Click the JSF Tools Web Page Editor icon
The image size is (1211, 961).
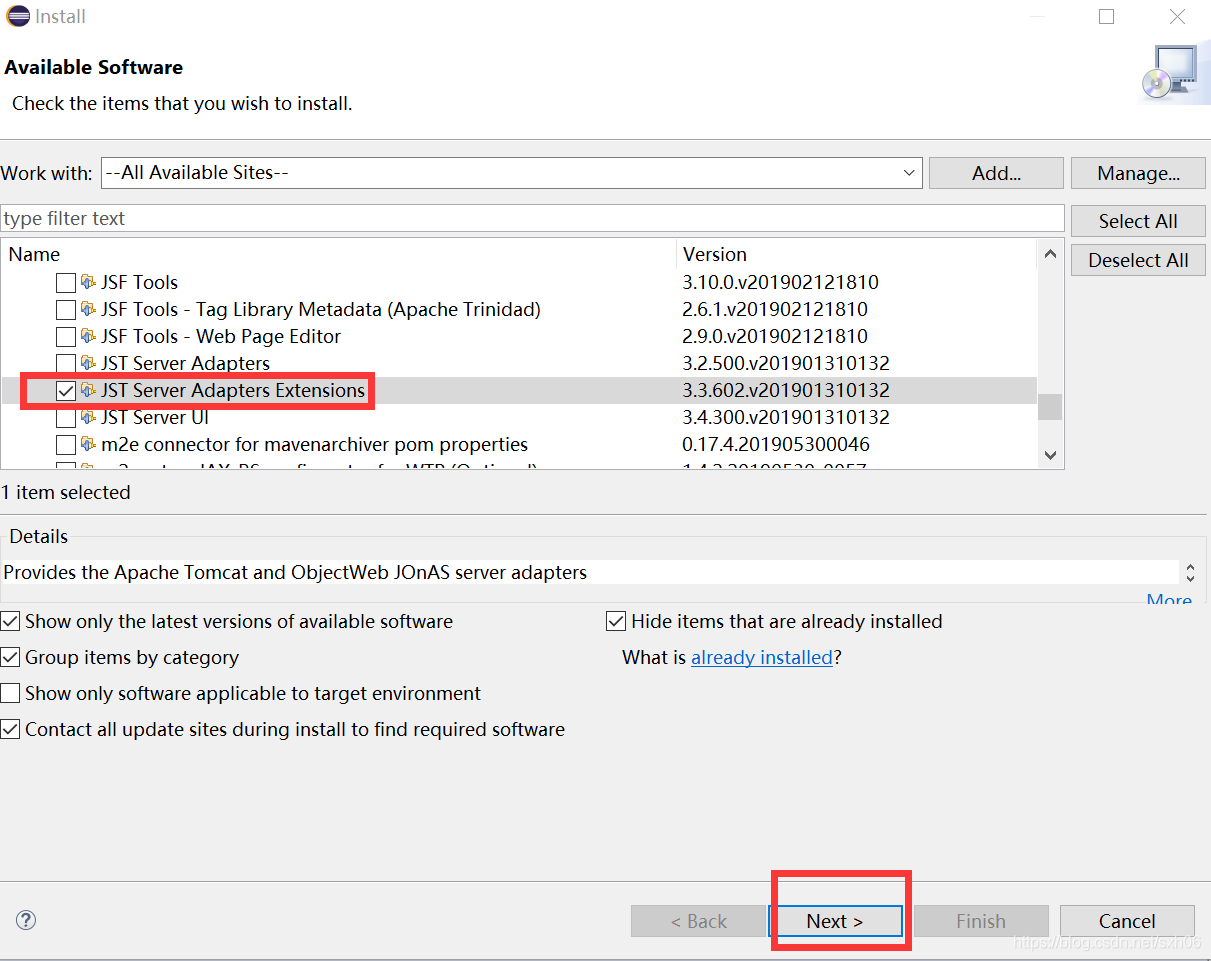pos(88,336)
